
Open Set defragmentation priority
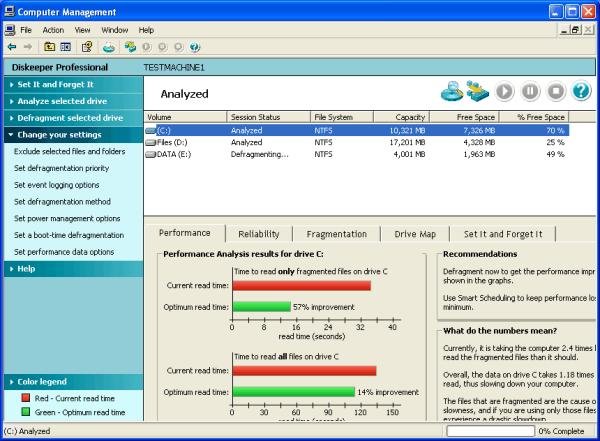[62, 168]
